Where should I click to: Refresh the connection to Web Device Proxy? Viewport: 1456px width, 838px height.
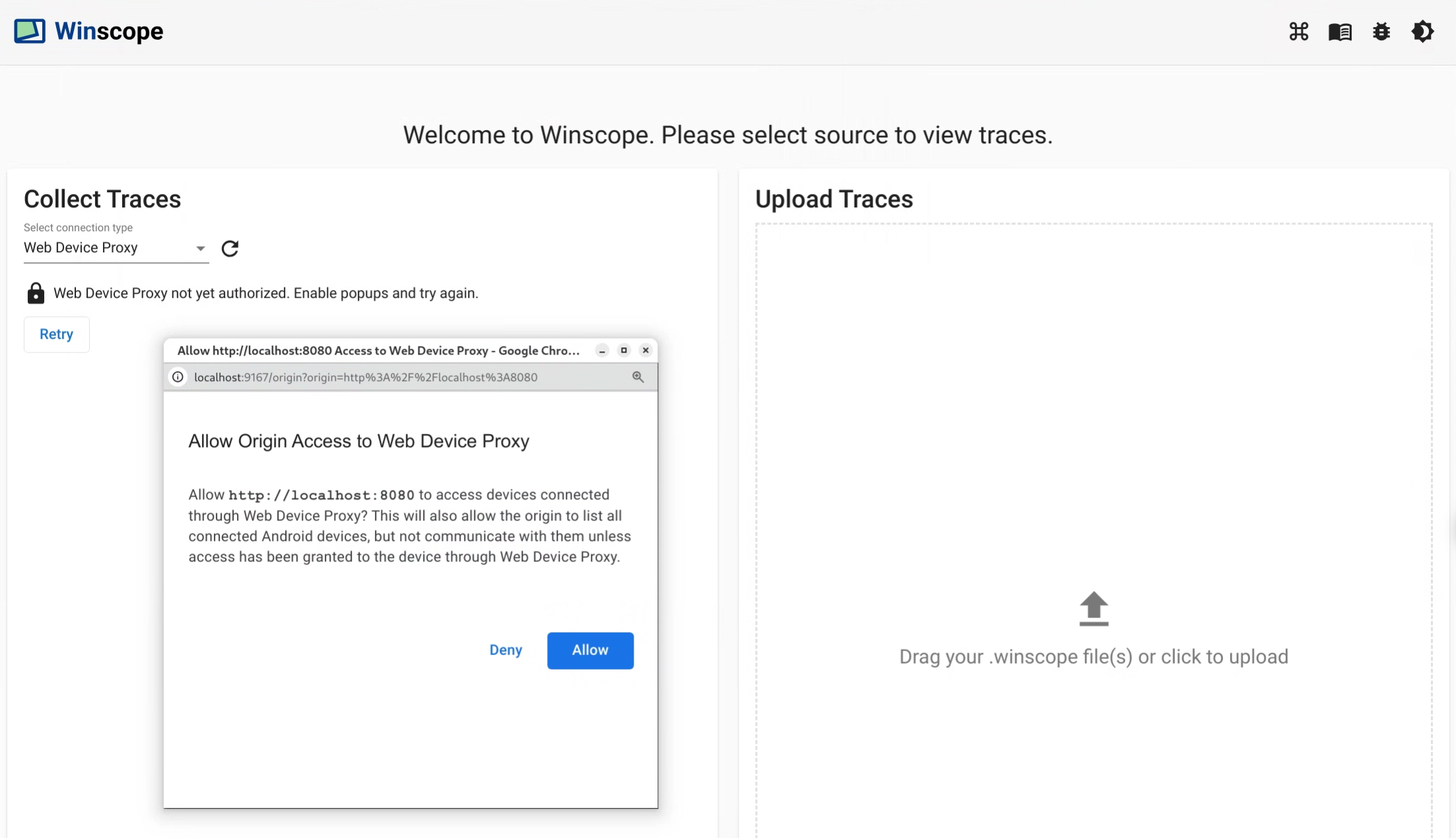[x=230, y=249]
